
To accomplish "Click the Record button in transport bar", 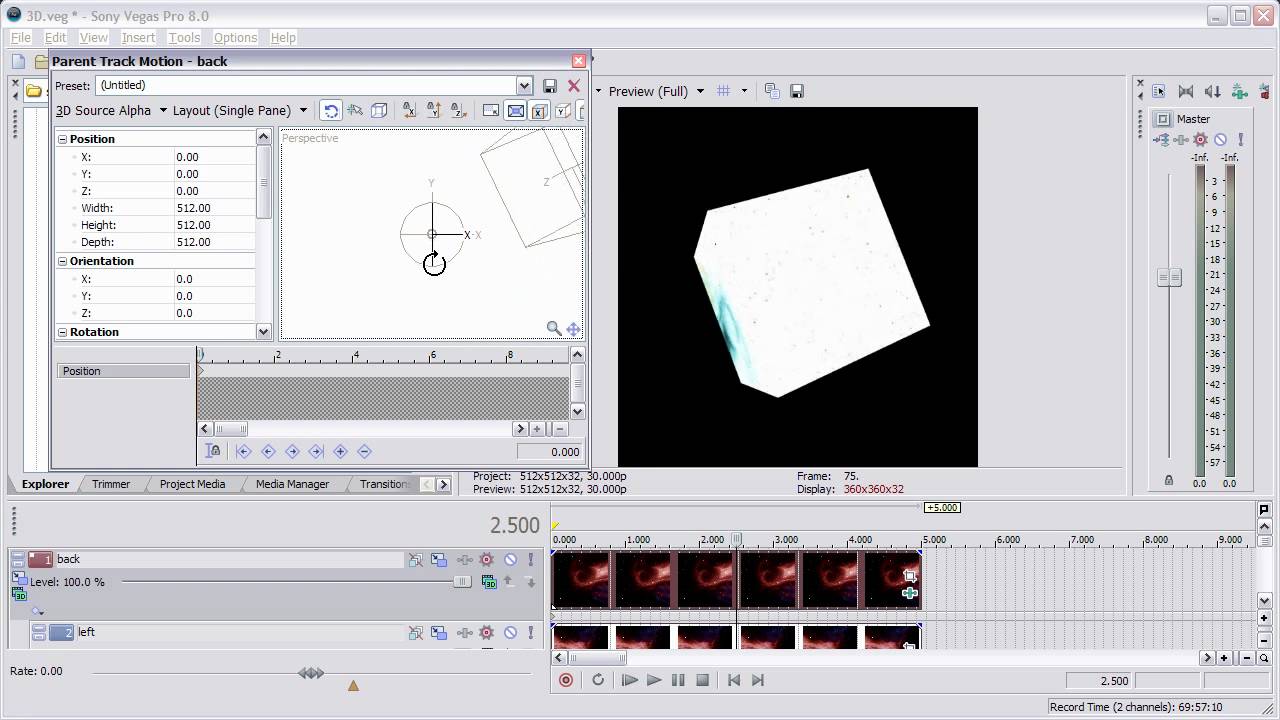I will [566, 680].
